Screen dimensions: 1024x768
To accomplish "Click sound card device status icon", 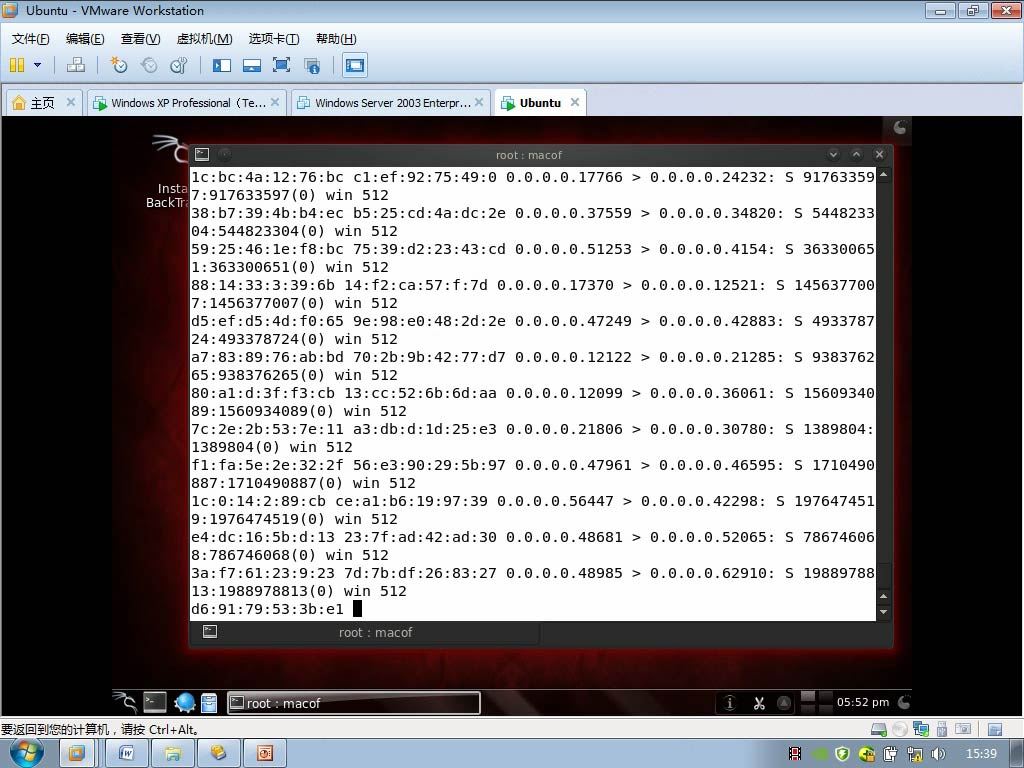I will pyautogui.click(x=963, y=729).
